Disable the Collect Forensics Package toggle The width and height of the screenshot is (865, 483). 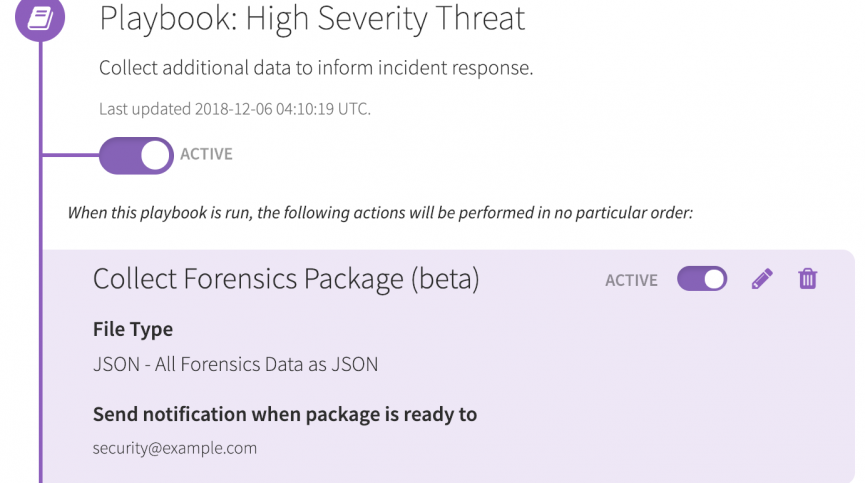click(702, 279)
